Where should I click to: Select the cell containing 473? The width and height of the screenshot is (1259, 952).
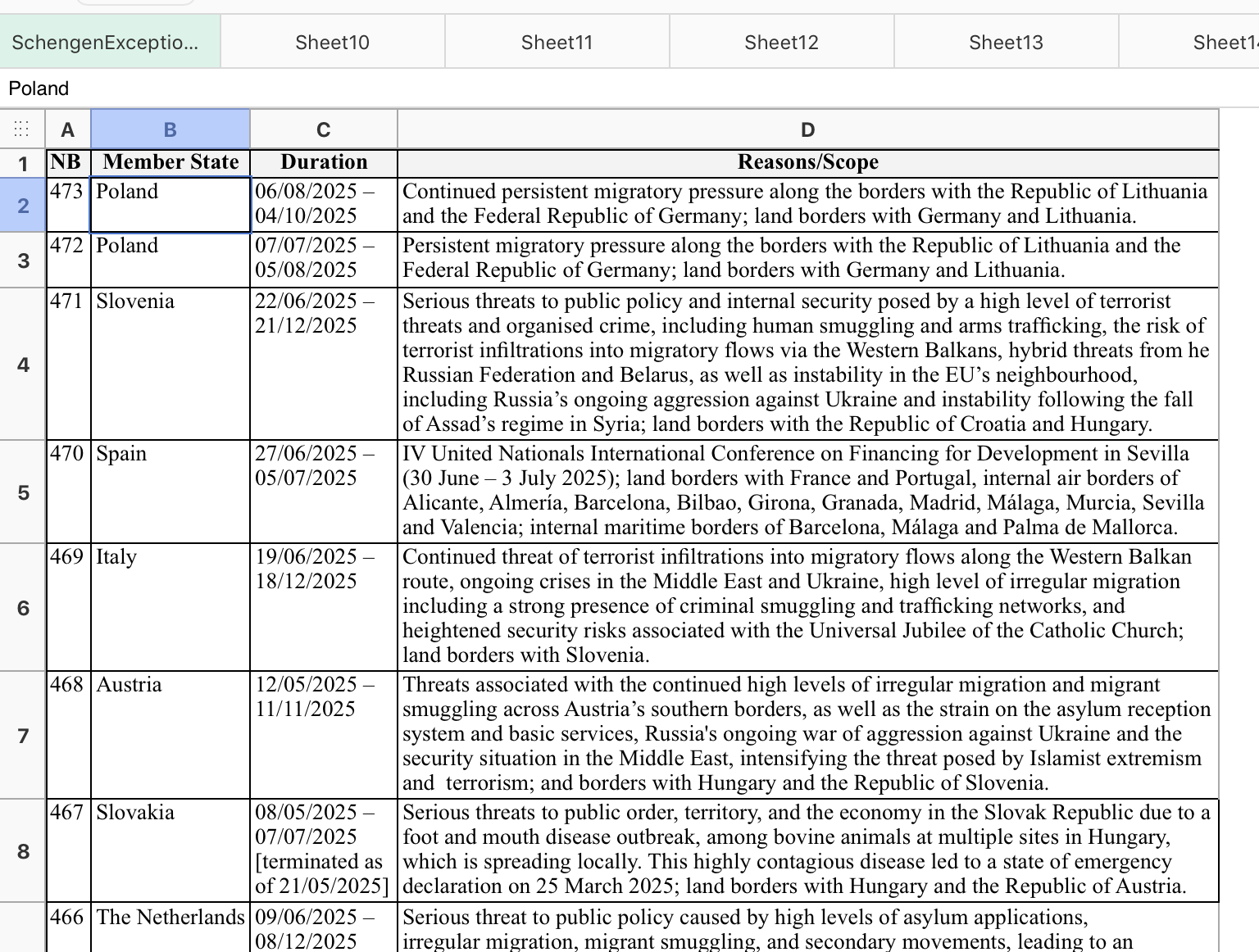68,205
